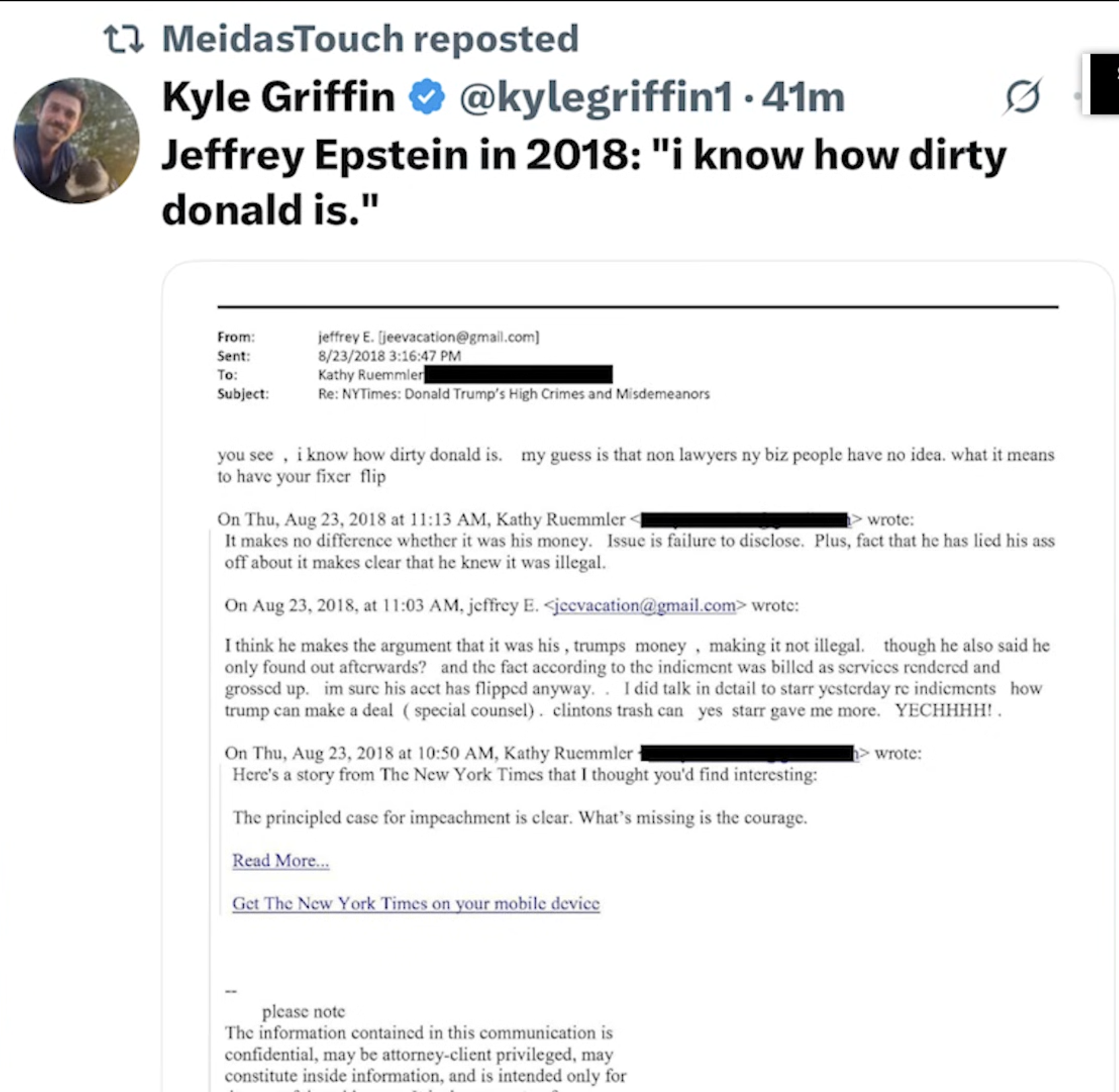Click the redacted bar after Kathy Ruemmler in To
This screenshot has height=1092, width=1119.
[518, 374]
